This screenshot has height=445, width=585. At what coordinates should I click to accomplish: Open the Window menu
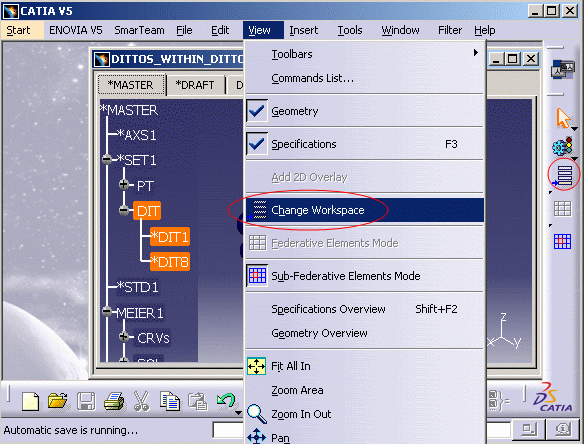pyautogui.click(x=400, y=30)
